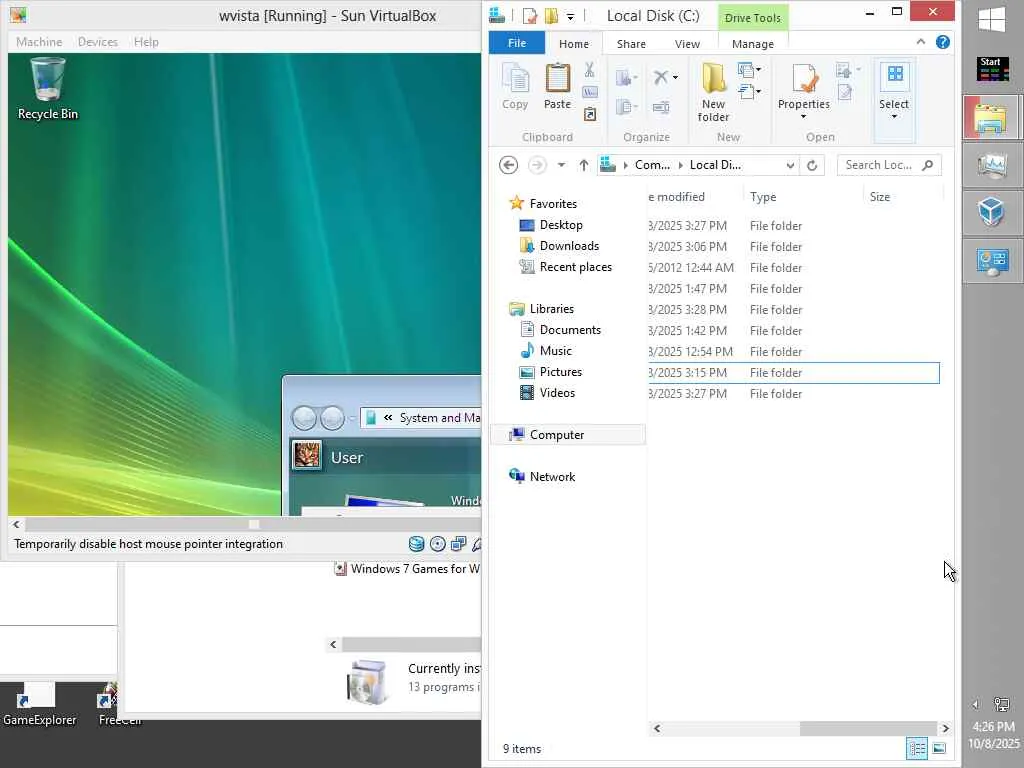Select Network in navigation pane
The height and width of the screenshot is (768, 1024).
click(x=552, y=477)
